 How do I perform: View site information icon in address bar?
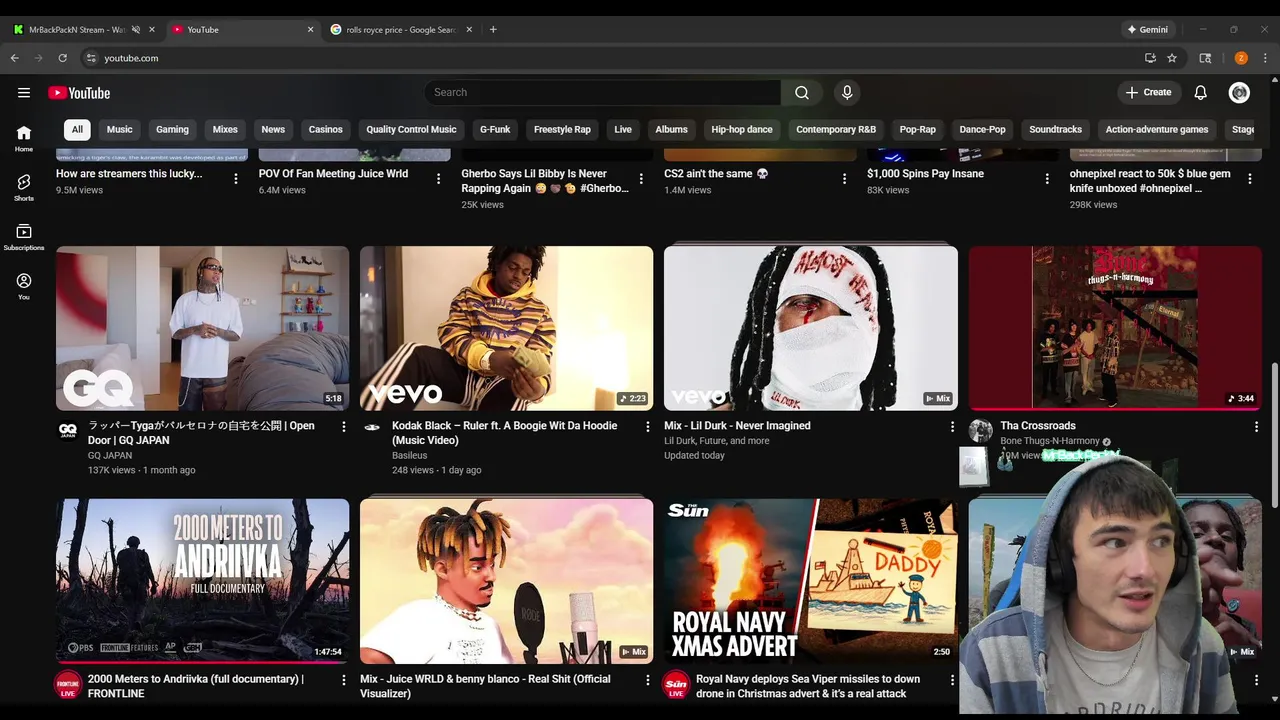91,58
